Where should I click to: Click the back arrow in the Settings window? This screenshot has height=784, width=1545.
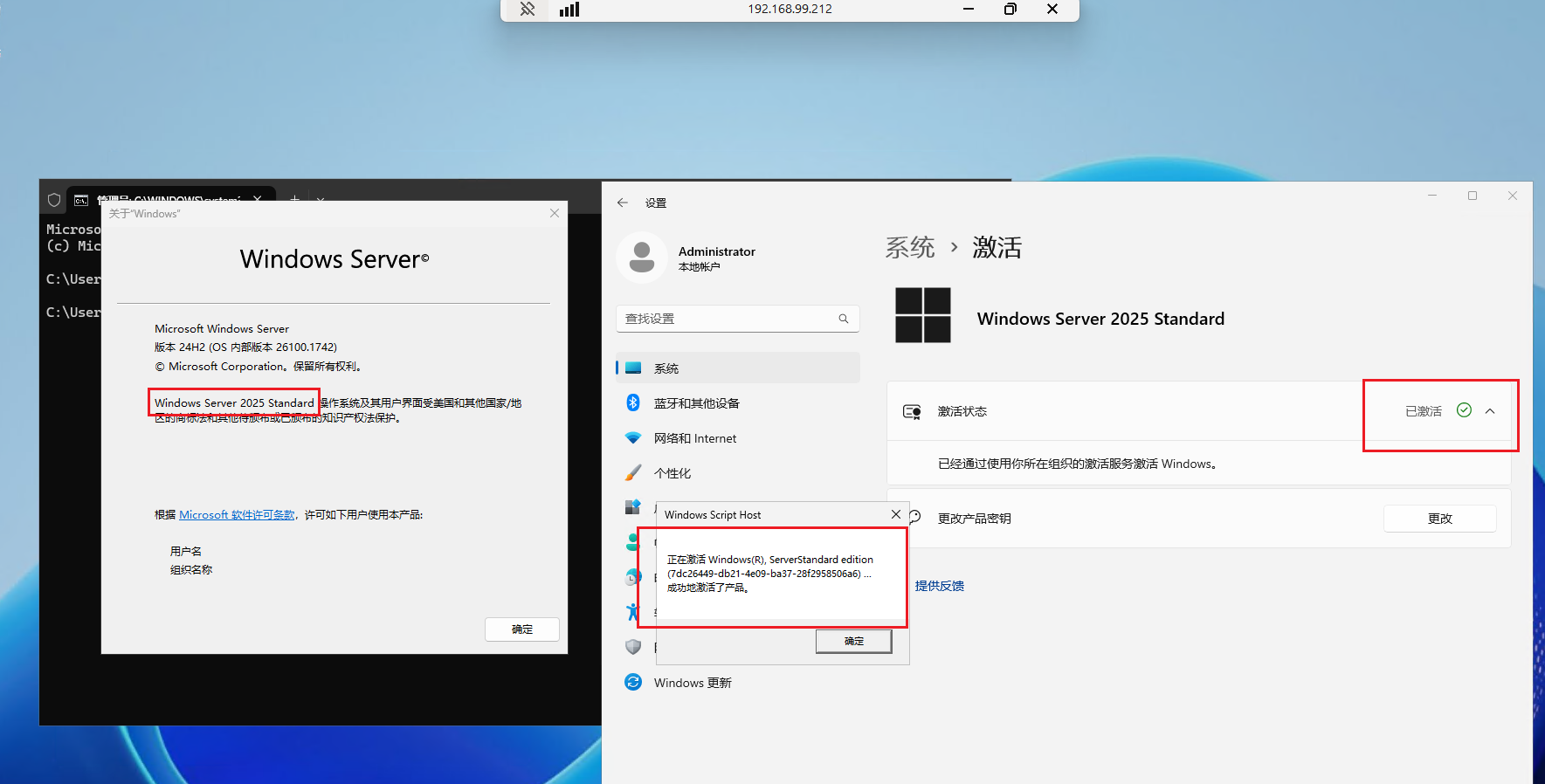point(623,203)
